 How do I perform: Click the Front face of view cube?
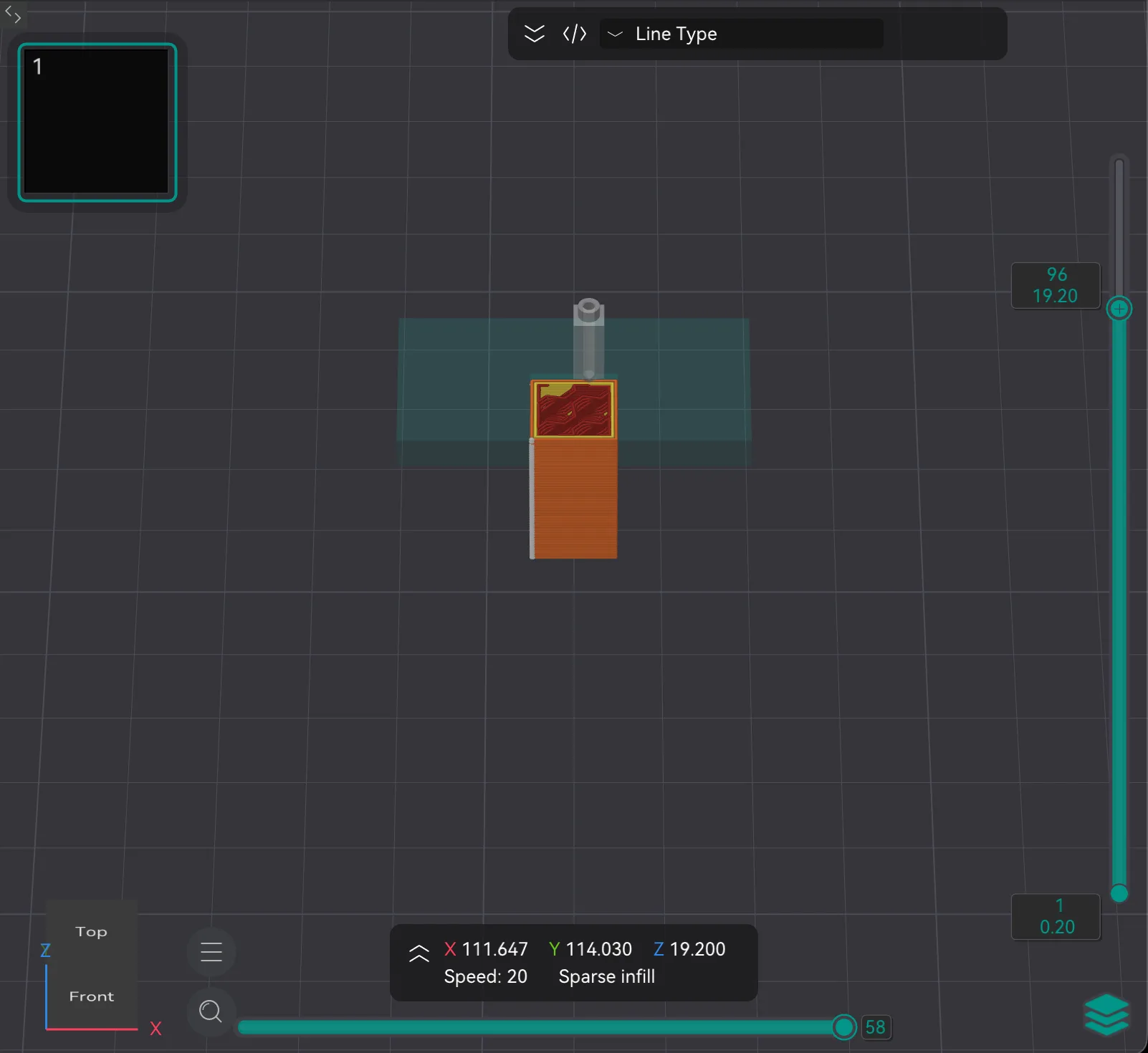[x=91, y=996]
